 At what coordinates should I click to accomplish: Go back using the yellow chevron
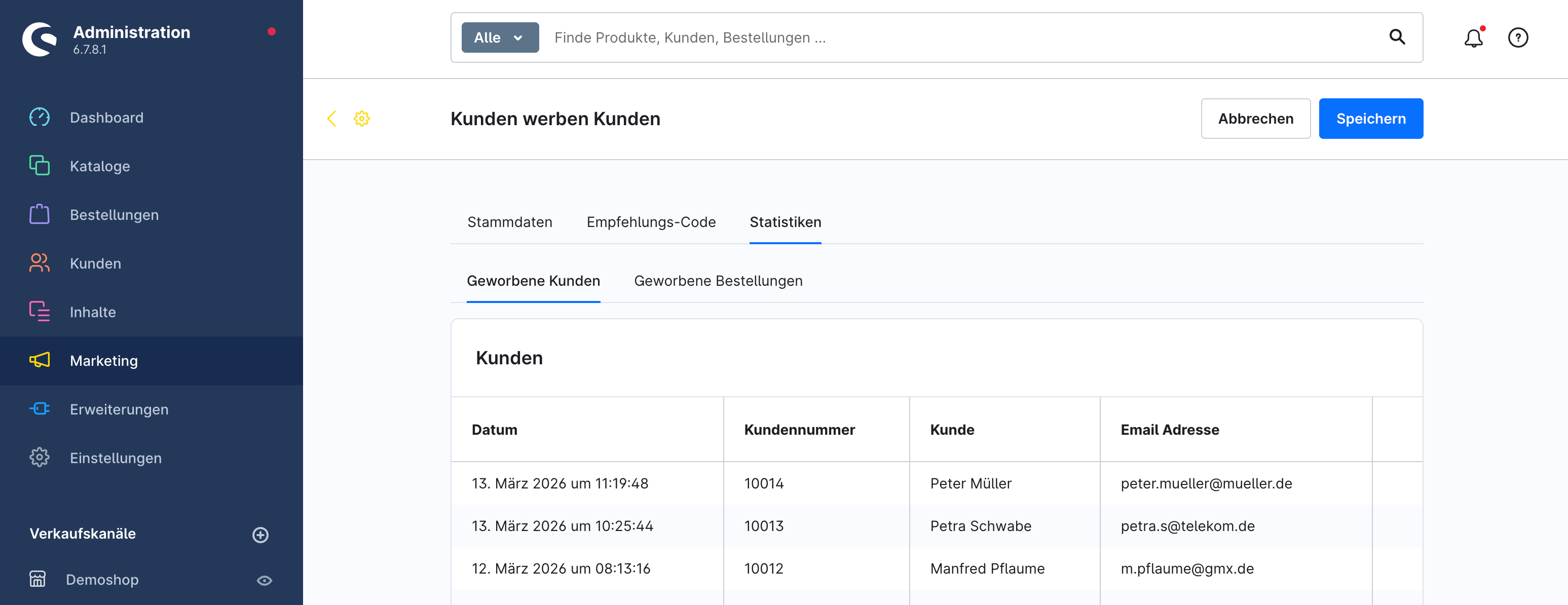coord(332,119)
